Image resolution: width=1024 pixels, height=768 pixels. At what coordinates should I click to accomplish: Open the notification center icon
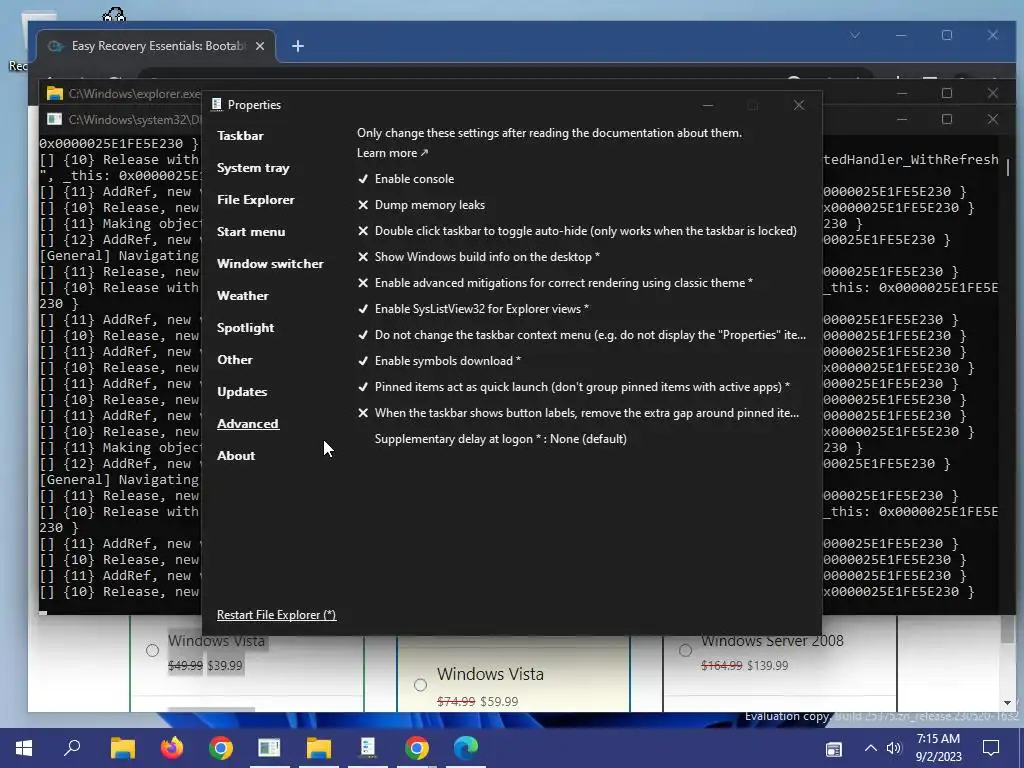point(991,748)
